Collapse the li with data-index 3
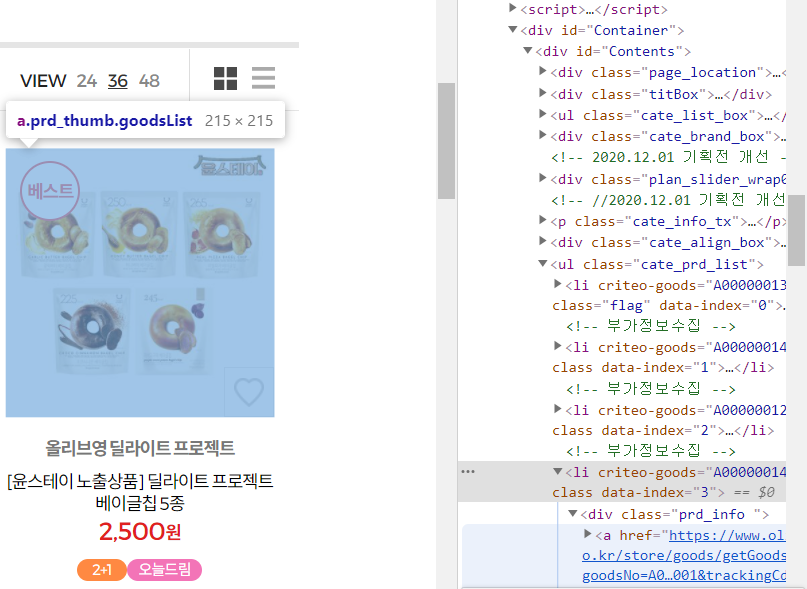The width and height of the screenshot is (807, 589). 557,471
